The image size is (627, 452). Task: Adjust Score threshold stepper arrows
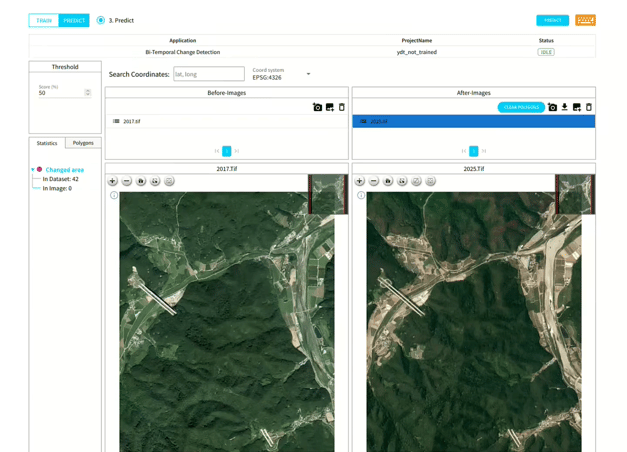click(x=88, y=93)
